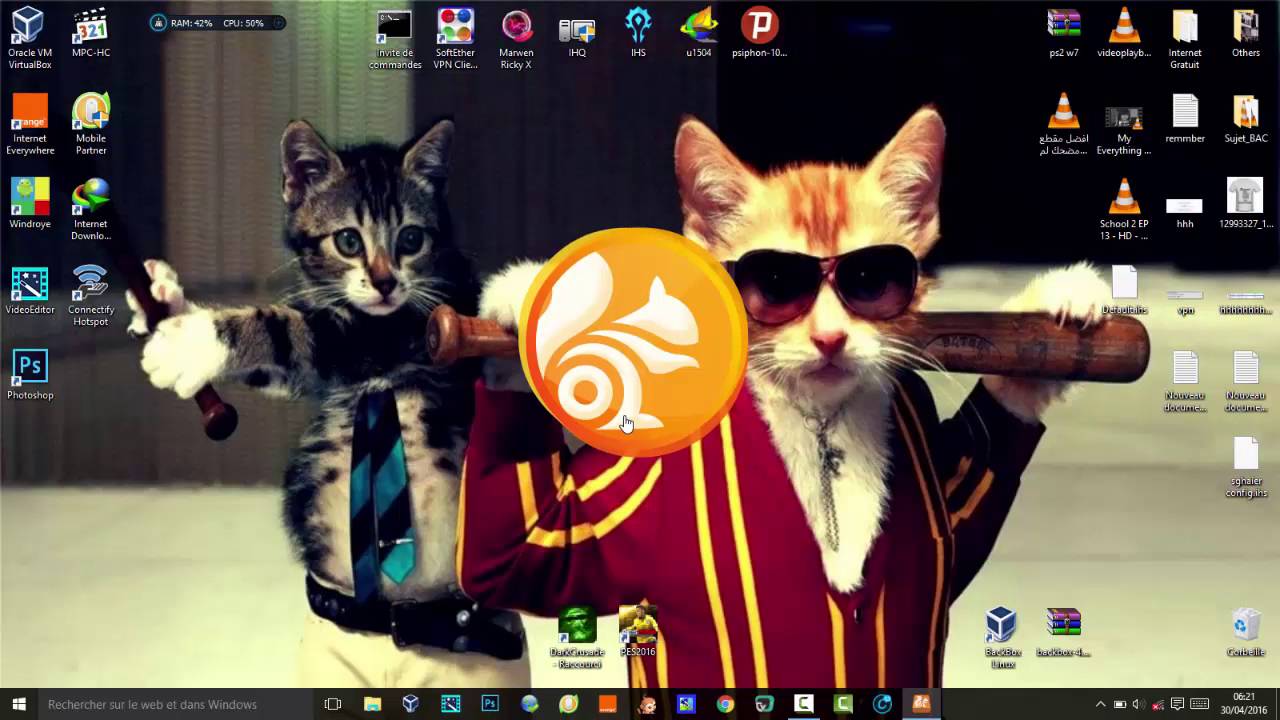Image resolution: width=1280 pixels, height=720 pixels.
Task: Launch PES2016 game shortcut
Action: coord(638,632)
